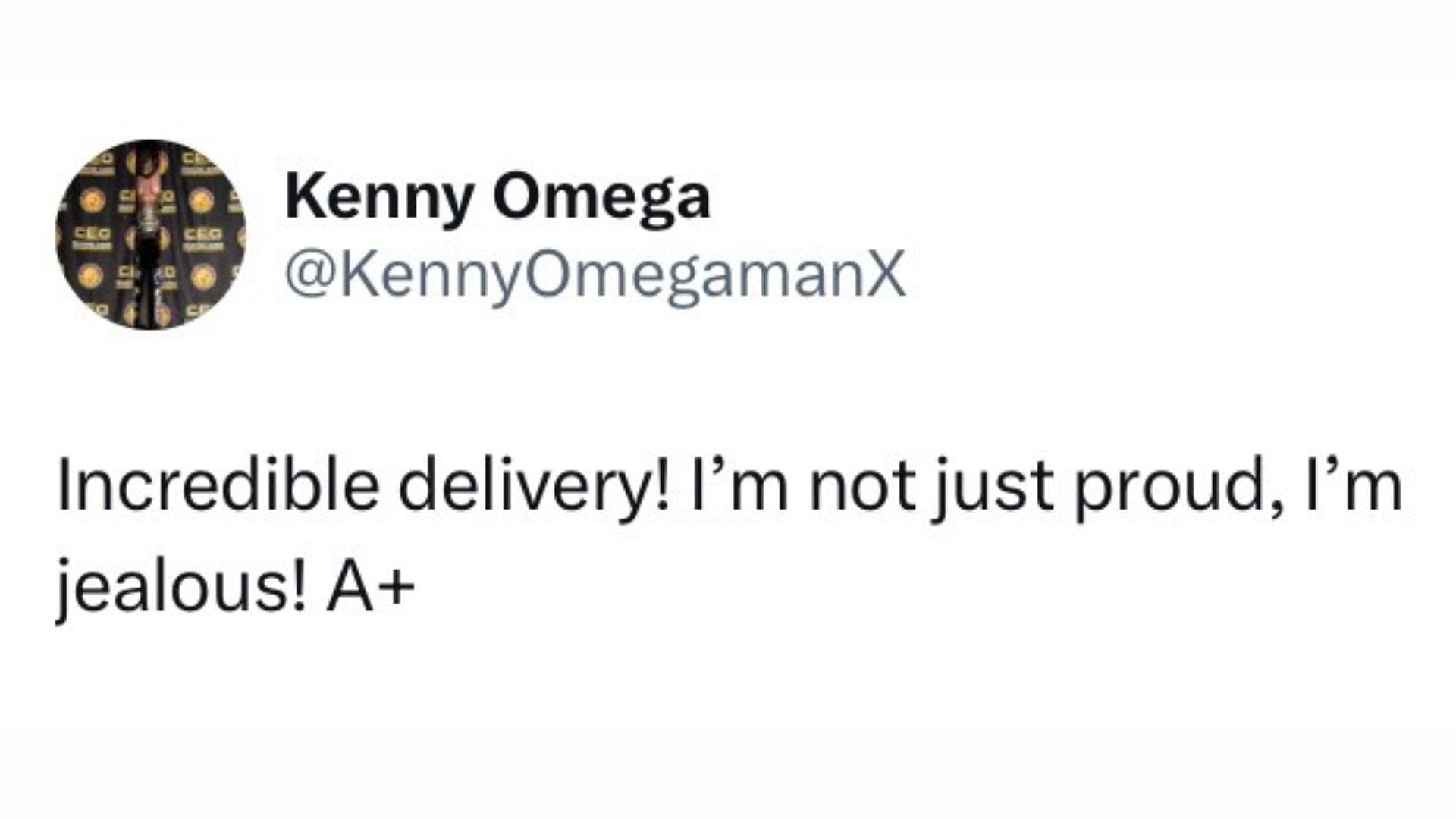Click the word "just" in the tweet
Viewport: 1456px width, 819px height.
coord(994,485)
